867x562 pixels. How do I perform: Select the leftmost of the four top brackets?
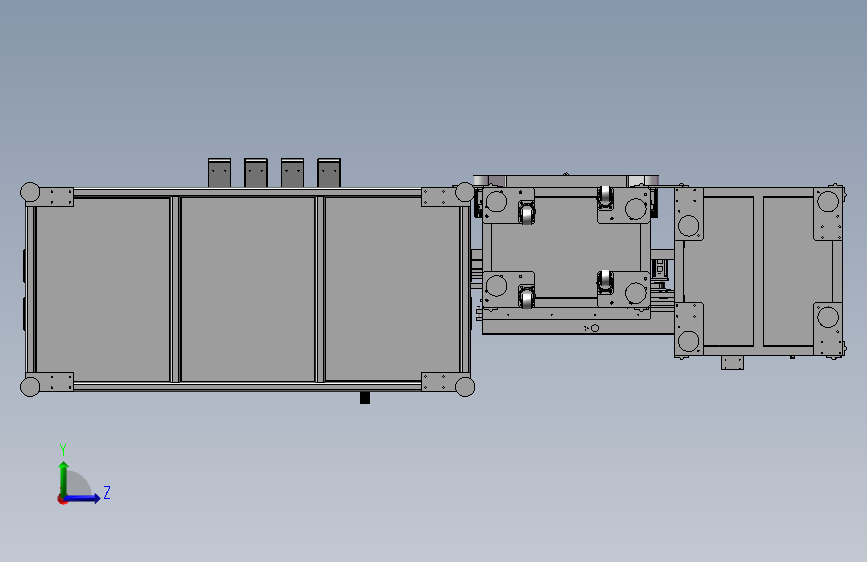point(220,173)
